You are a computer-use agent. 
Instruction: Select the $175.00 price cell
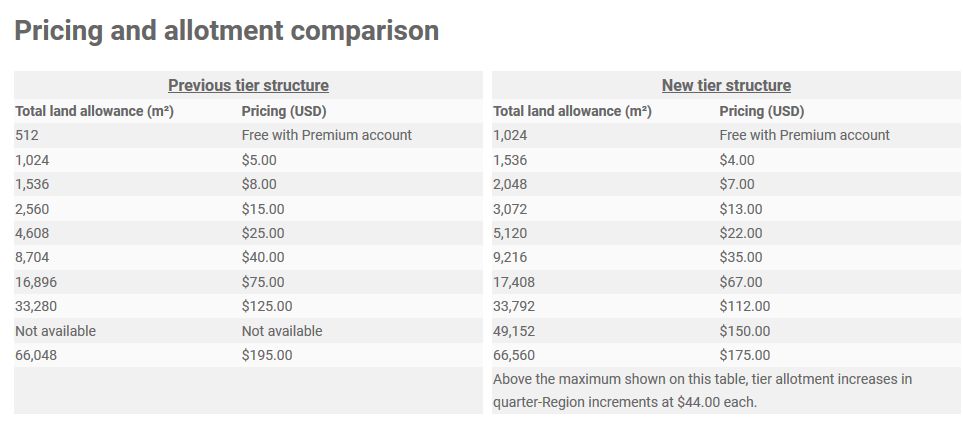coord(745,355)
